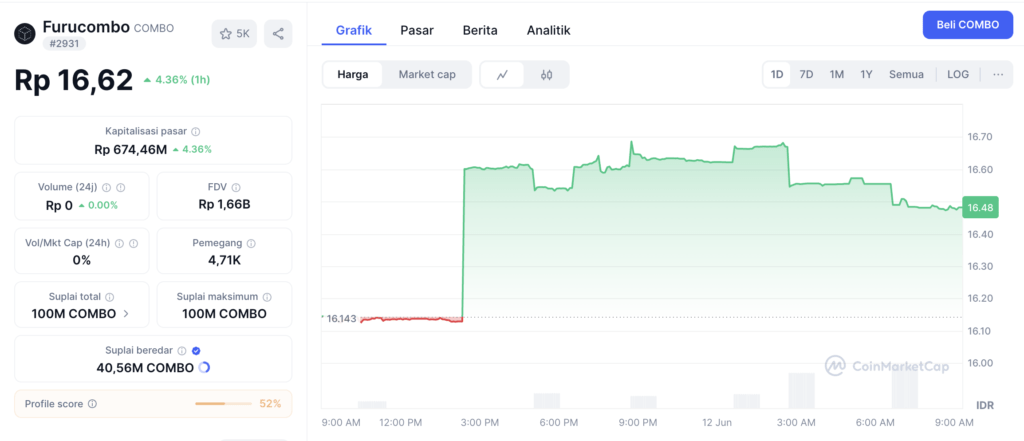This screenshot has height=441, width=1024.
Task: Expand Suplai total 100M COMBO chevron
Action: (126, 314)
